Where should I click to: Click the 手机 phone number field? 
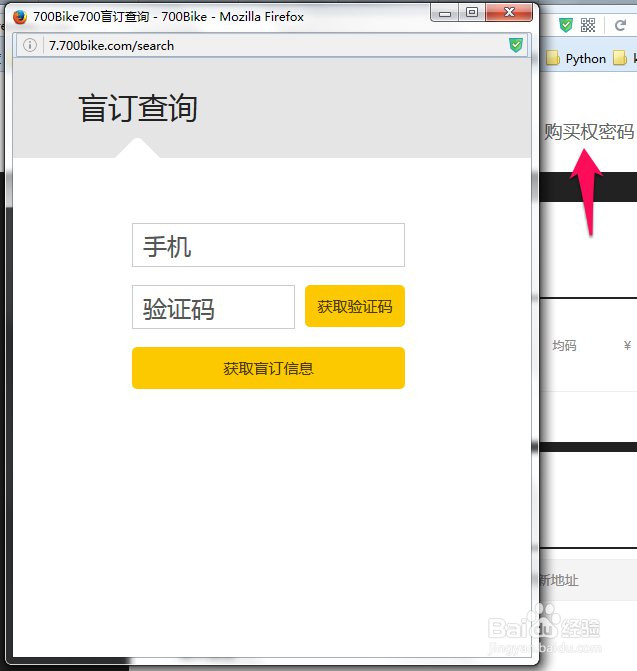[x=268, y=245]
